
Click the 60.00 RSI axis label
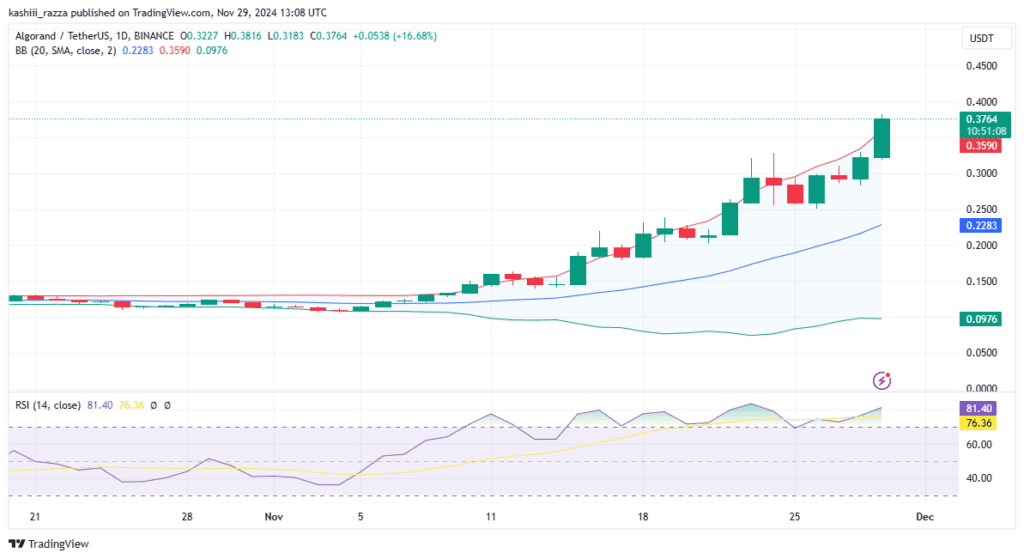click(x=979, y=445)
